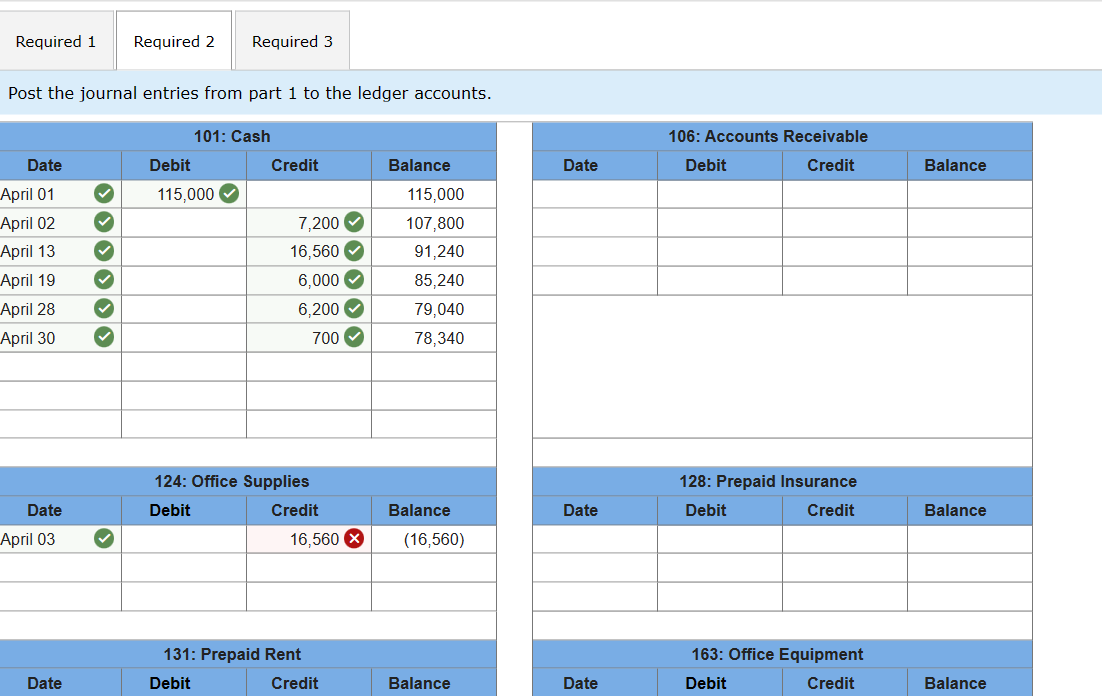Click green check beside 700 credit

[354, 337]
